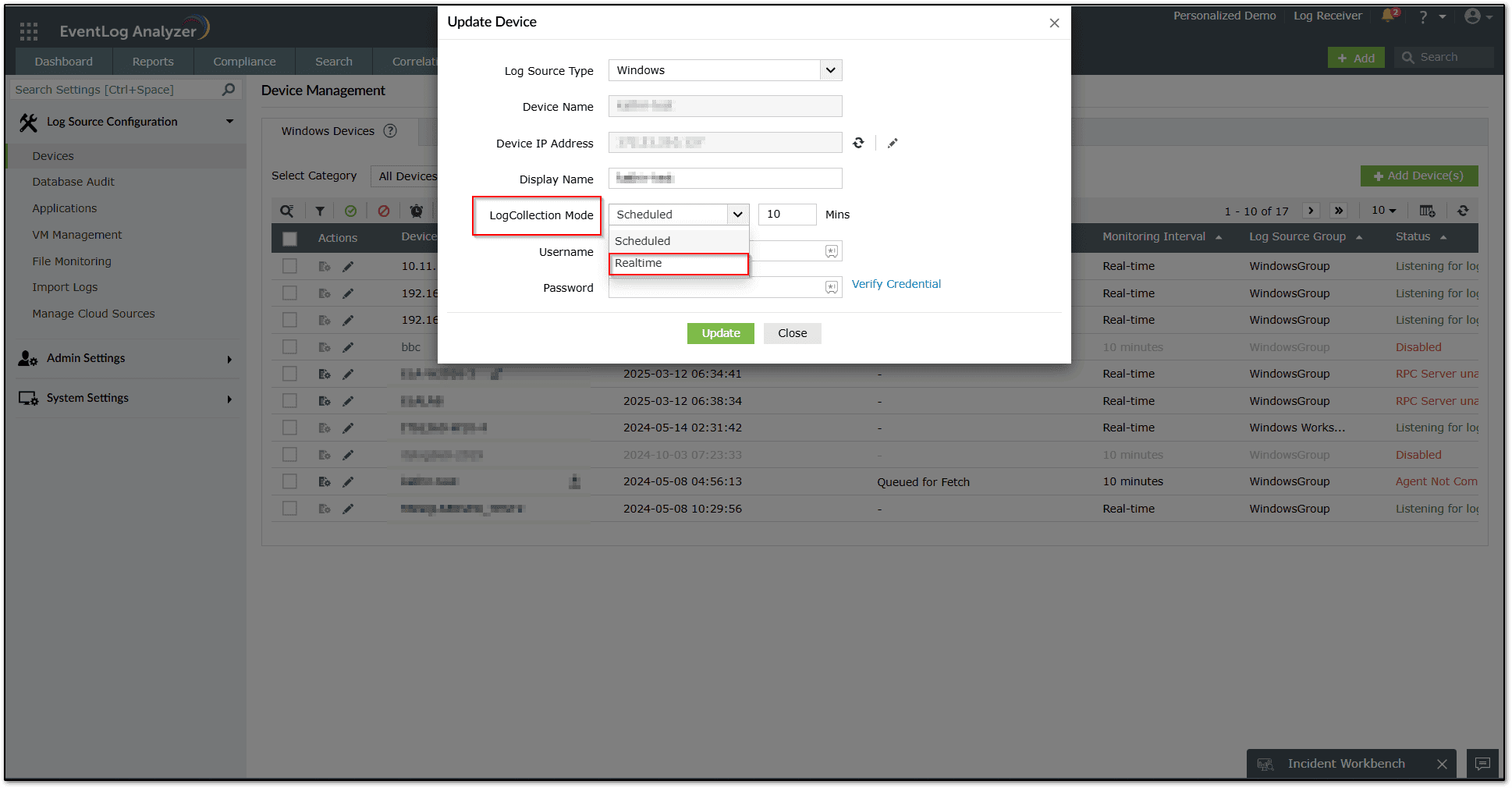Click the Add Device(s) button
This screenshot has width=1512, height=788.
[x=1419, y=176]
